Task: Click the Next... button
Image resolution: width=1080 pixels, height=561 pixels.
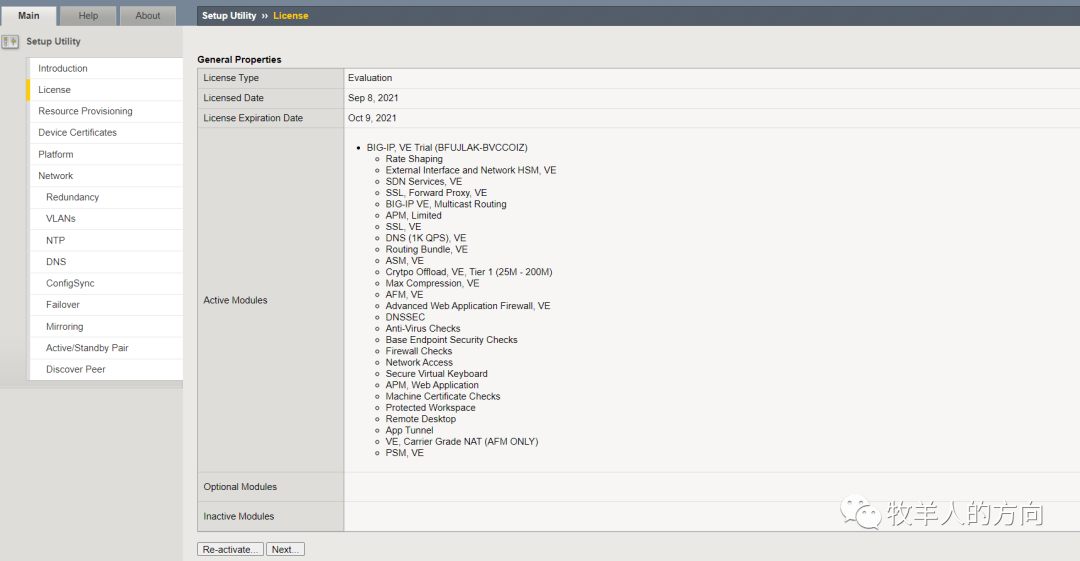Action: tap(285, 549)
